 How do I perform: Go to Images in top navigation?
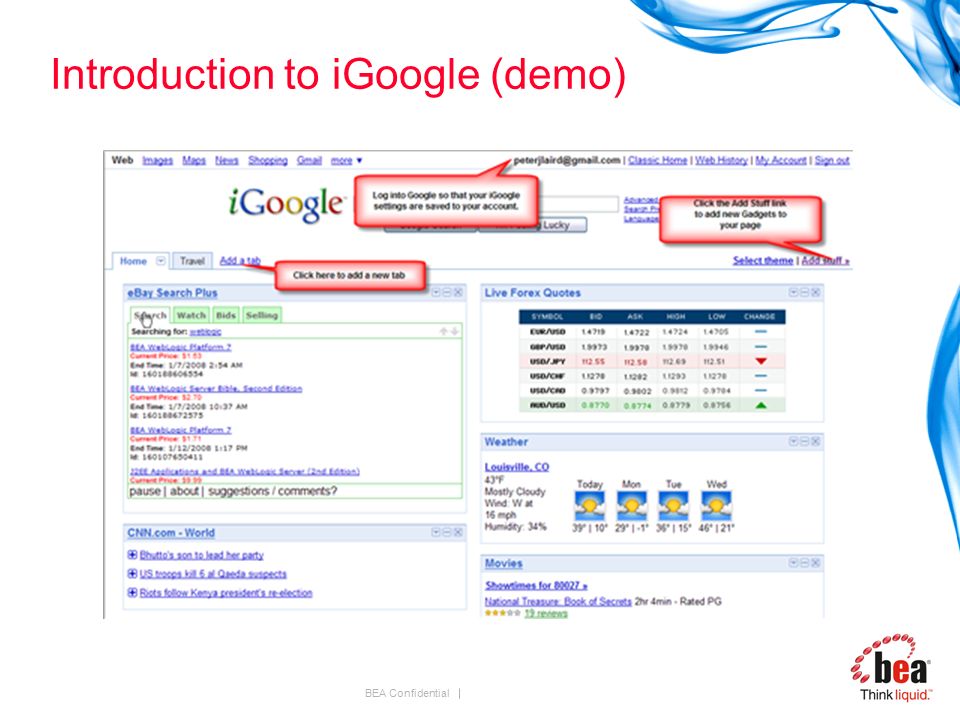[158, 160]
